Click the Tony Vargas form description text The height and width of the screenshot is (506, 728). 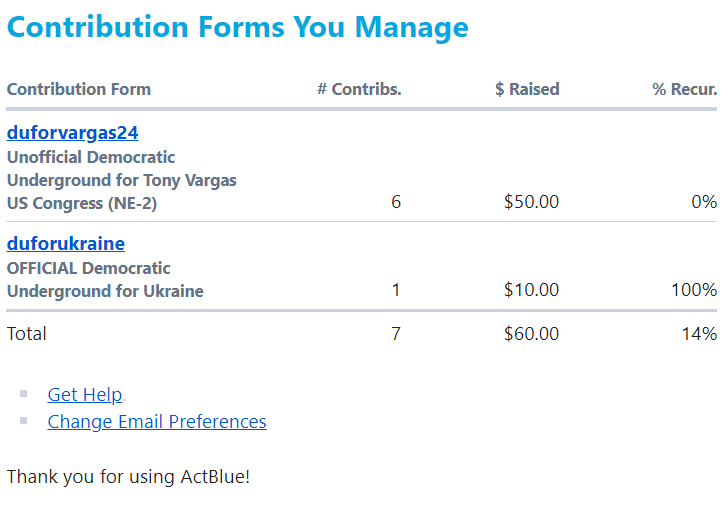point(121,180)
